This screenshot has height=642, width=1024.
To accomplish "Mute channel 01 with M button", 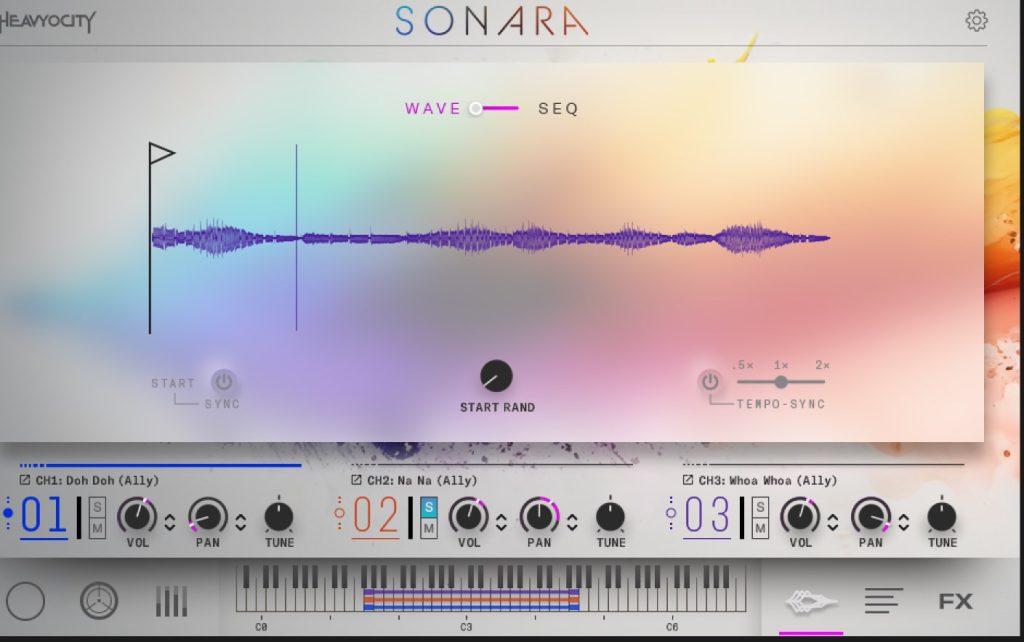I will [x=97, y=527].
